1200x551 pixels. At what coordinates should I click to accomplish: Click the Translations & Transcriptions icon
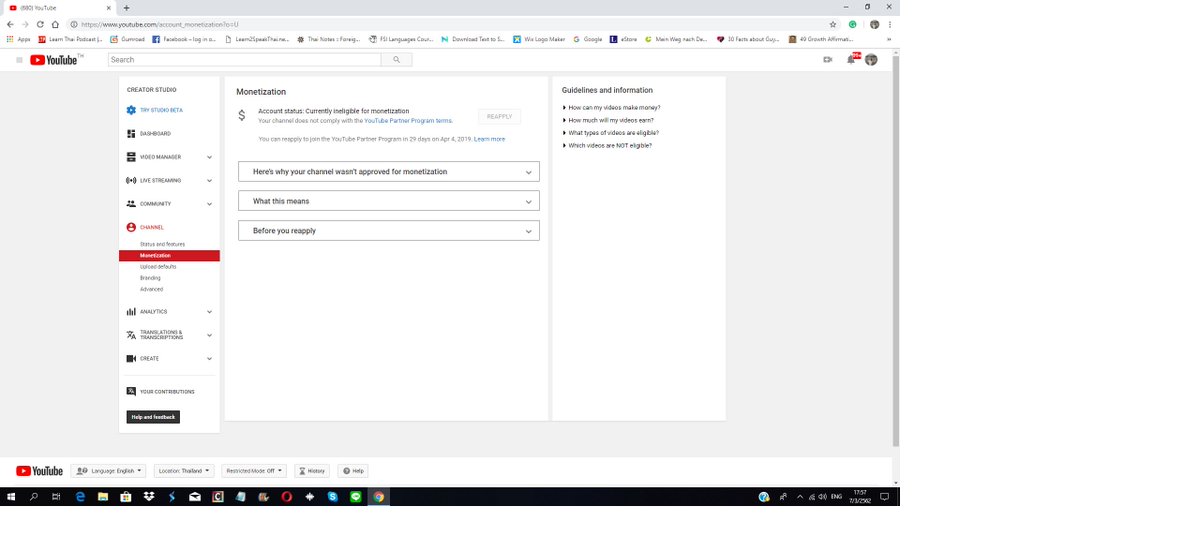coord(131,335)
